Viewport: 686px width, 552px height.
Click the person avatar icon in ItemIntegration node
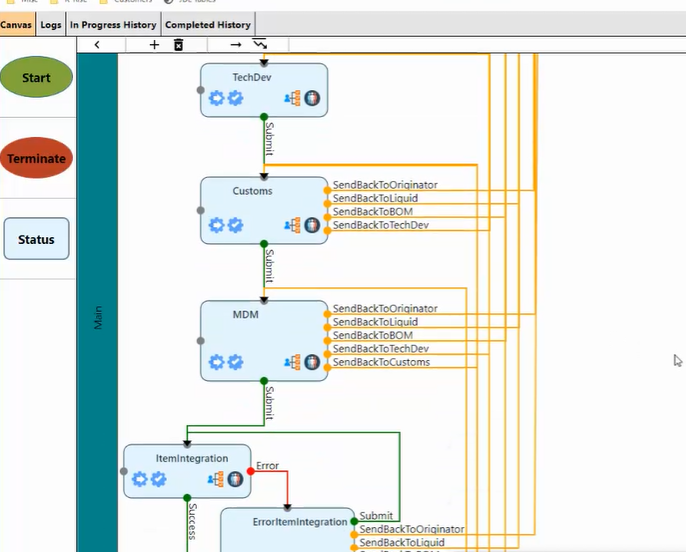click(235, 479)
